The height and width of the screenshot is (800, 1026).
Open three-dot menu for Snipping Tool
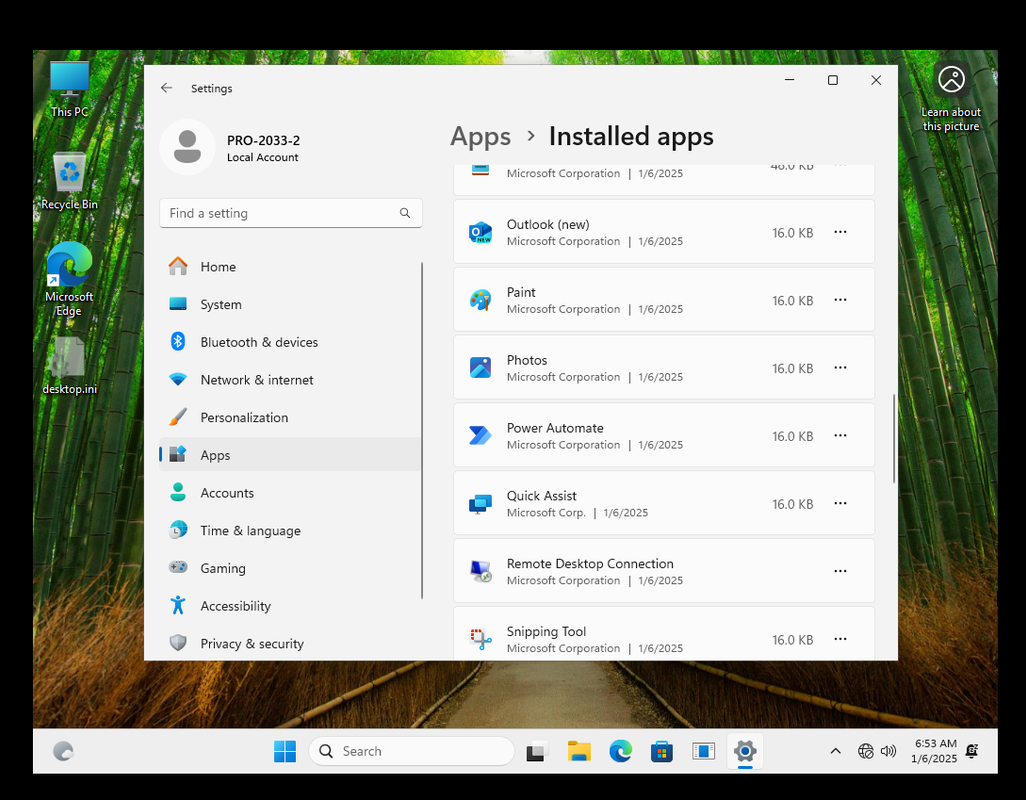[840, 639]
